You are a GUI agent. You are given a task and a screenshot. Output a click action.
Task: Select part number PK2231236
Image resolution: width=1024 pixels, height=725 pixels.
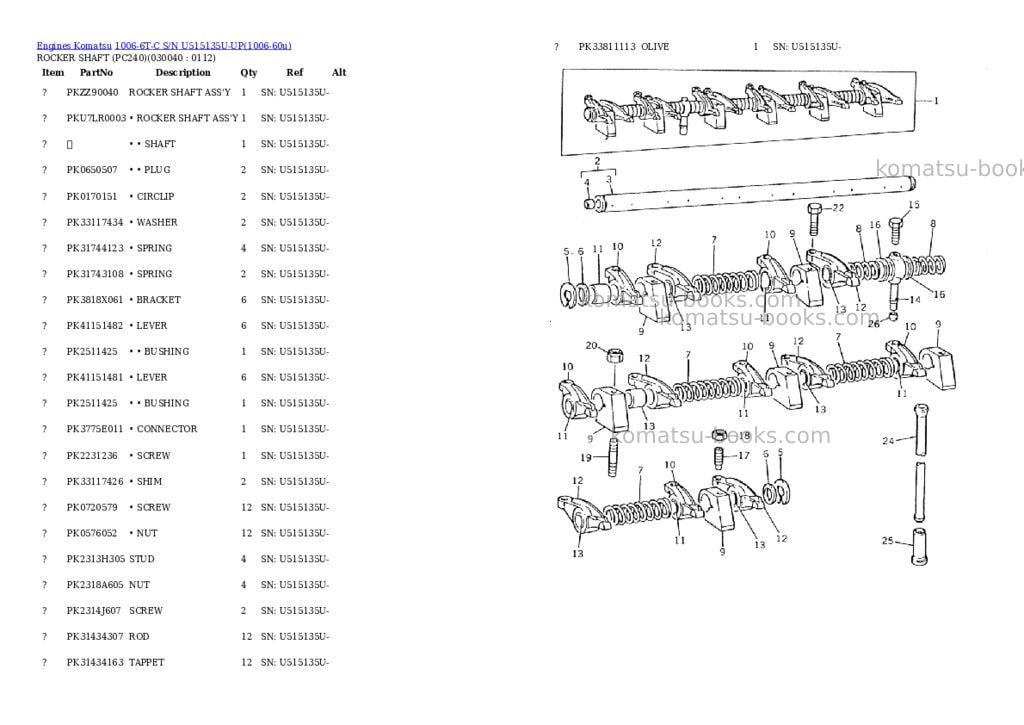(x=91, y=456)
